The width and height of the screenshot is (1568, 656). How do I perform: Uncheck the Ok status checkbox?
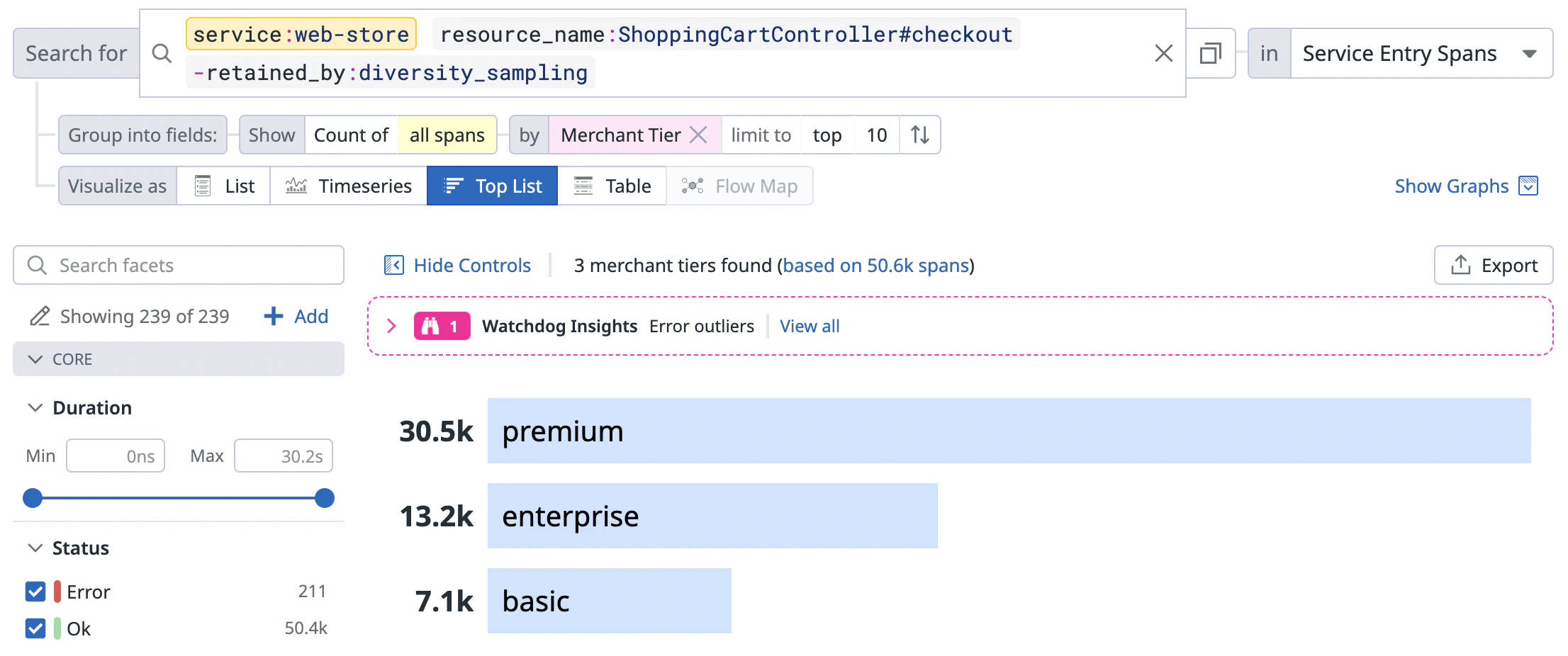35,628
